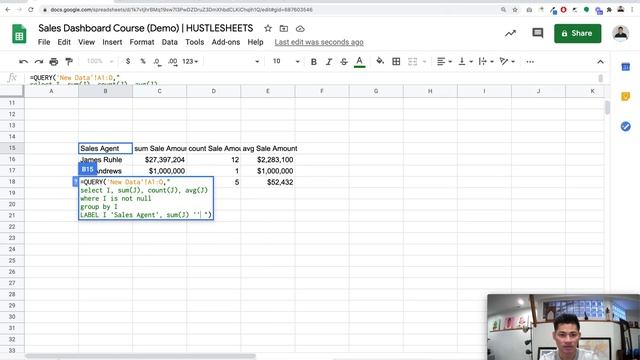This screenshot has height=360, width=640.
Task: Reload the browser page
Action: (31, 9)
